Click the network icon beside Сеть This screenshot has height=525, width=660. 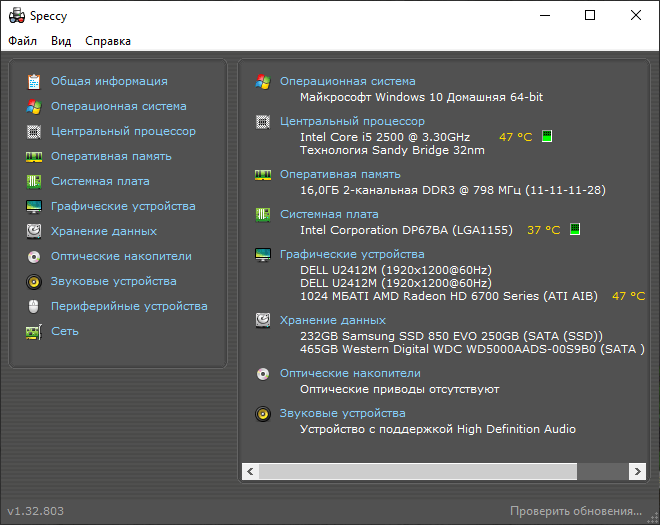point(33,331)
